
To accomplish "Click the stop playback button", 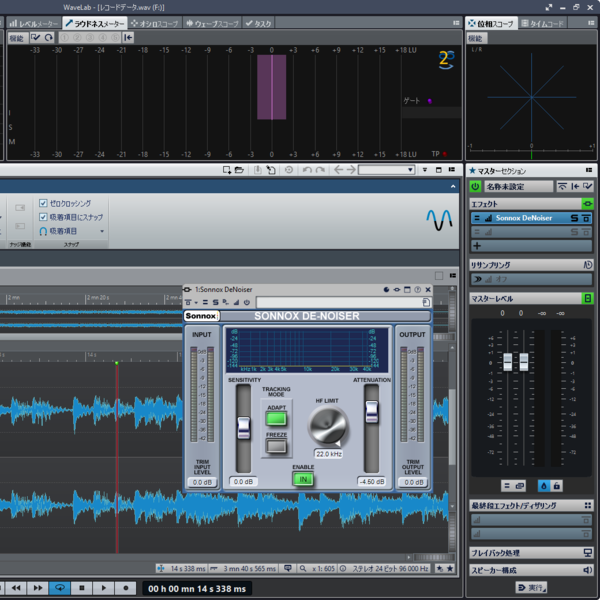I will pos(82,588).
